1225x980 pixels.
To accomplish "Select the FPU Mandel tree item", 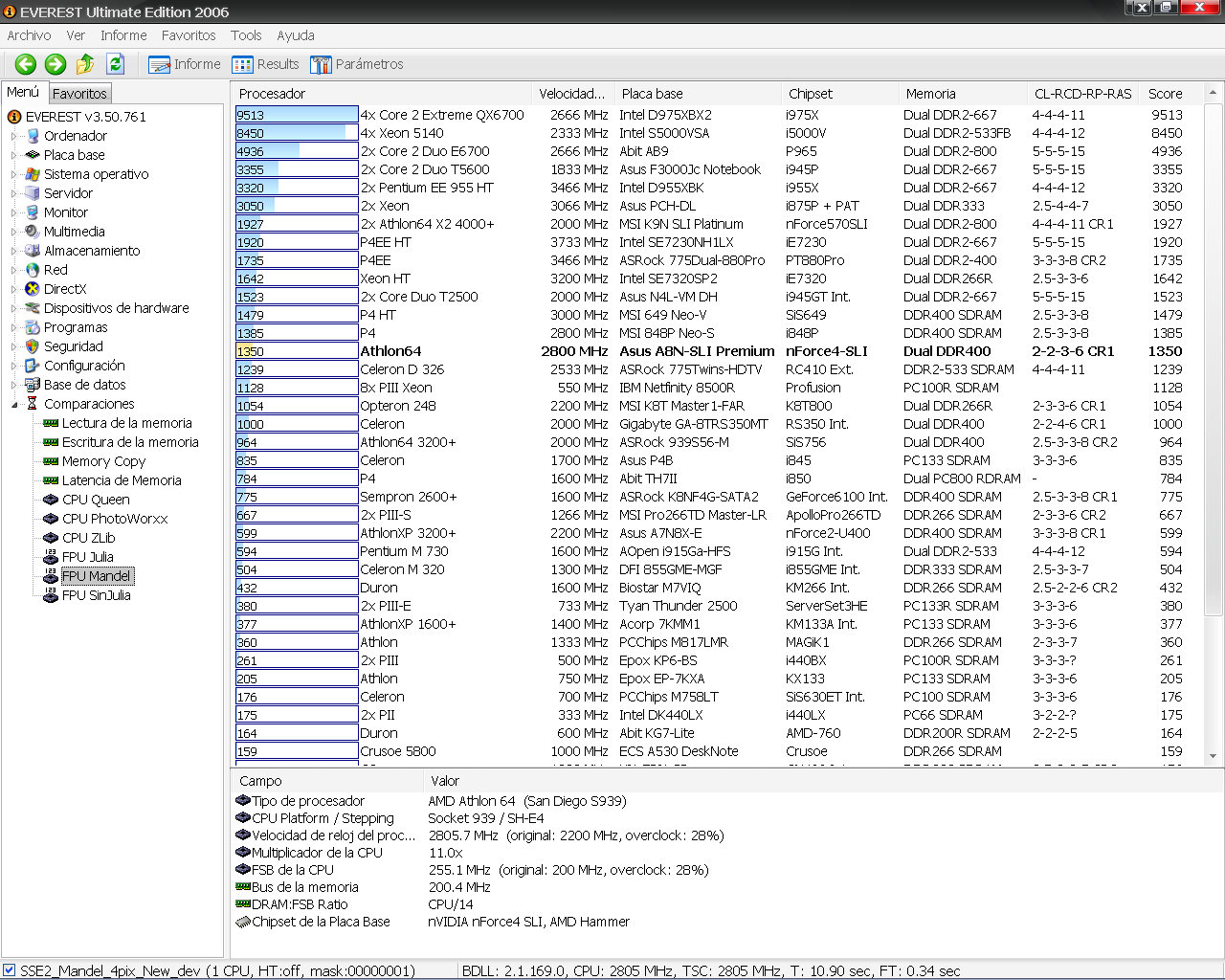I will point(97,576).
